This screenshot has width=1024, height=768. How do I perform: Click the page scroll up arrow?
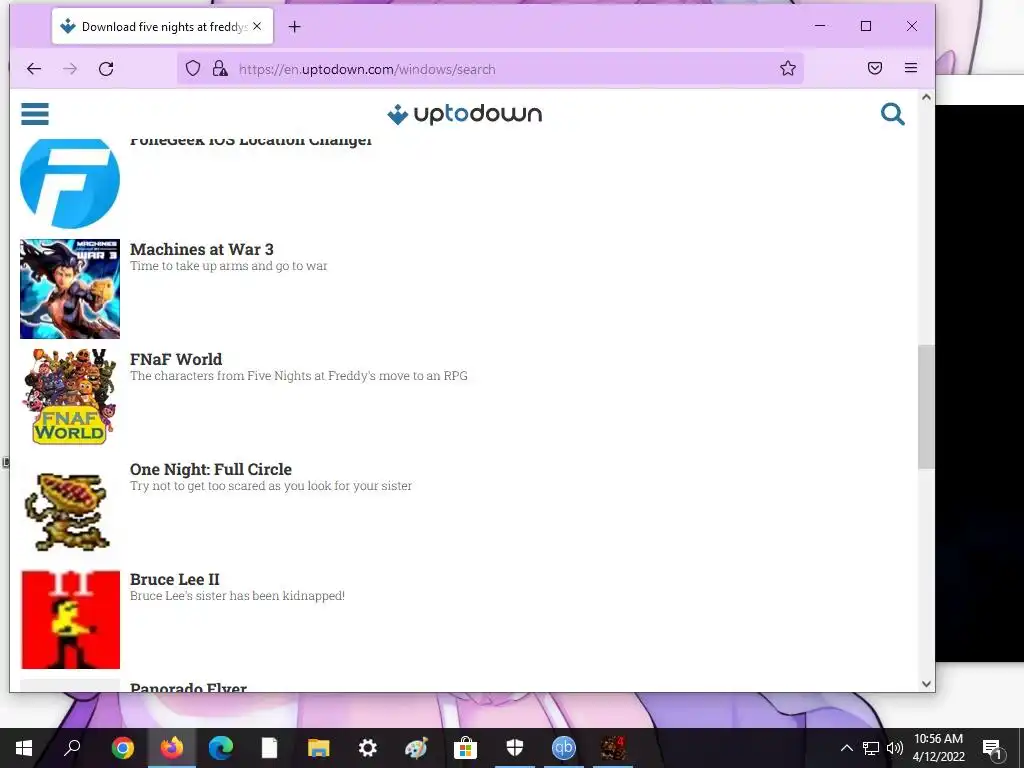(x=925, y=97)
